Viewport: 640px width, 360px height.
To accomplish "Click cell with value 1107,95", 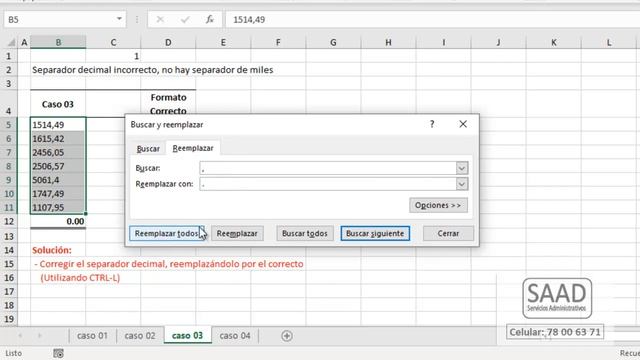I will tap(58, 207).
